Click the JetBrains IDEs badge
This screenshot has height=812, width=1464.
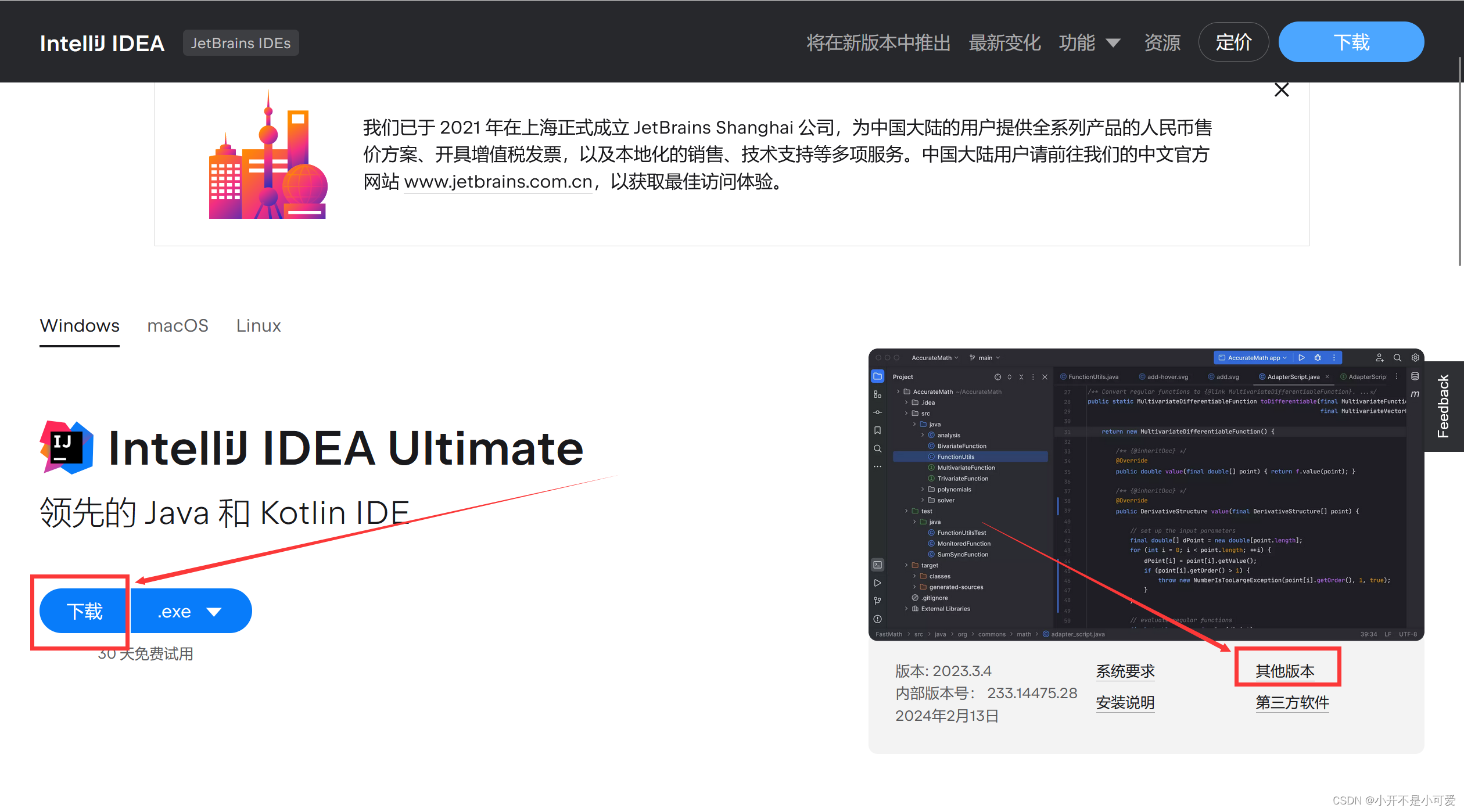tap(241, 43)
